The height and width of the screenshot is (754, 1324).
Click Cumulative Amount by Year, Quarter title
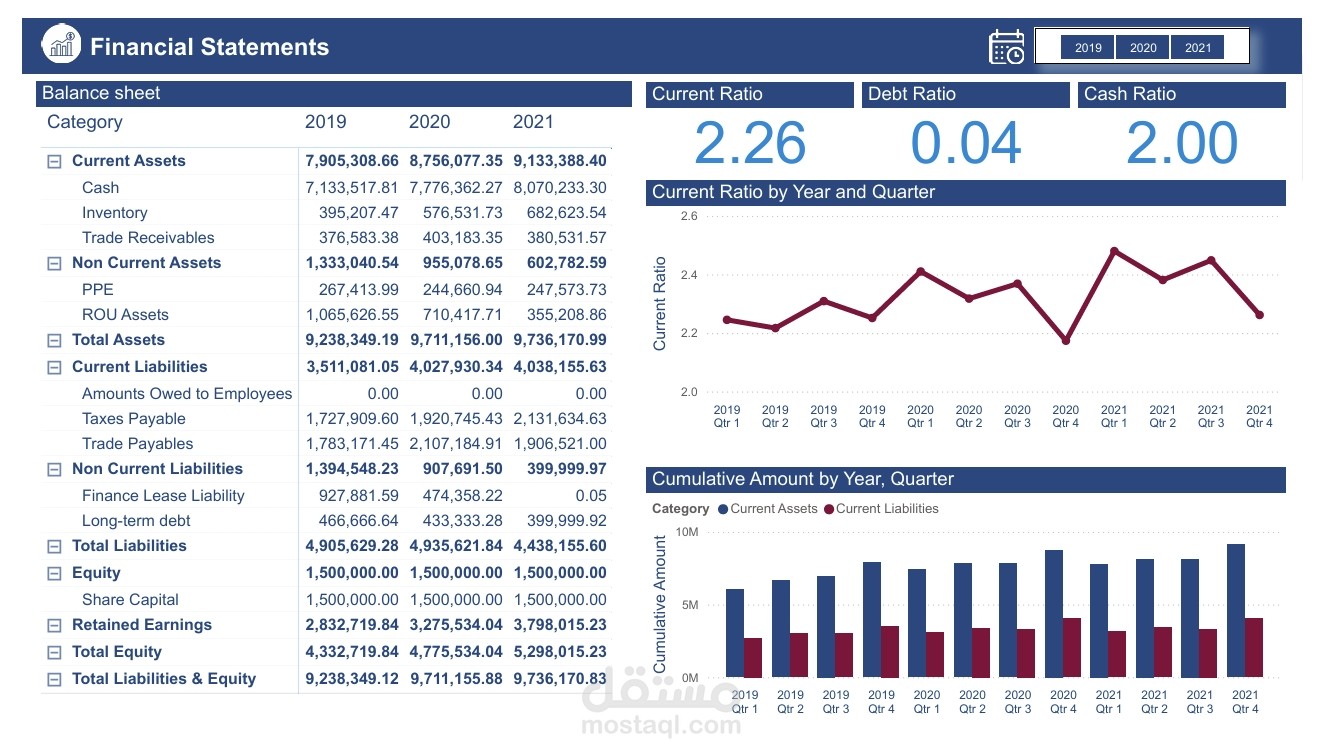tap(803, 479)
